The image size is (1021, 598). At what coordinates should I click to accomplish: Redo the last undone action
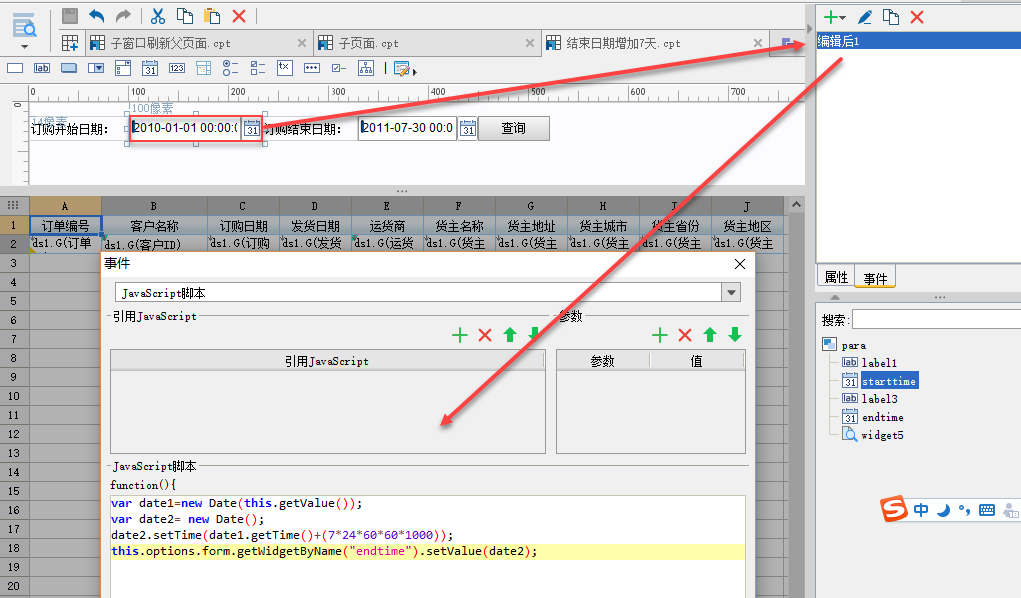click(x=123, y=16)
